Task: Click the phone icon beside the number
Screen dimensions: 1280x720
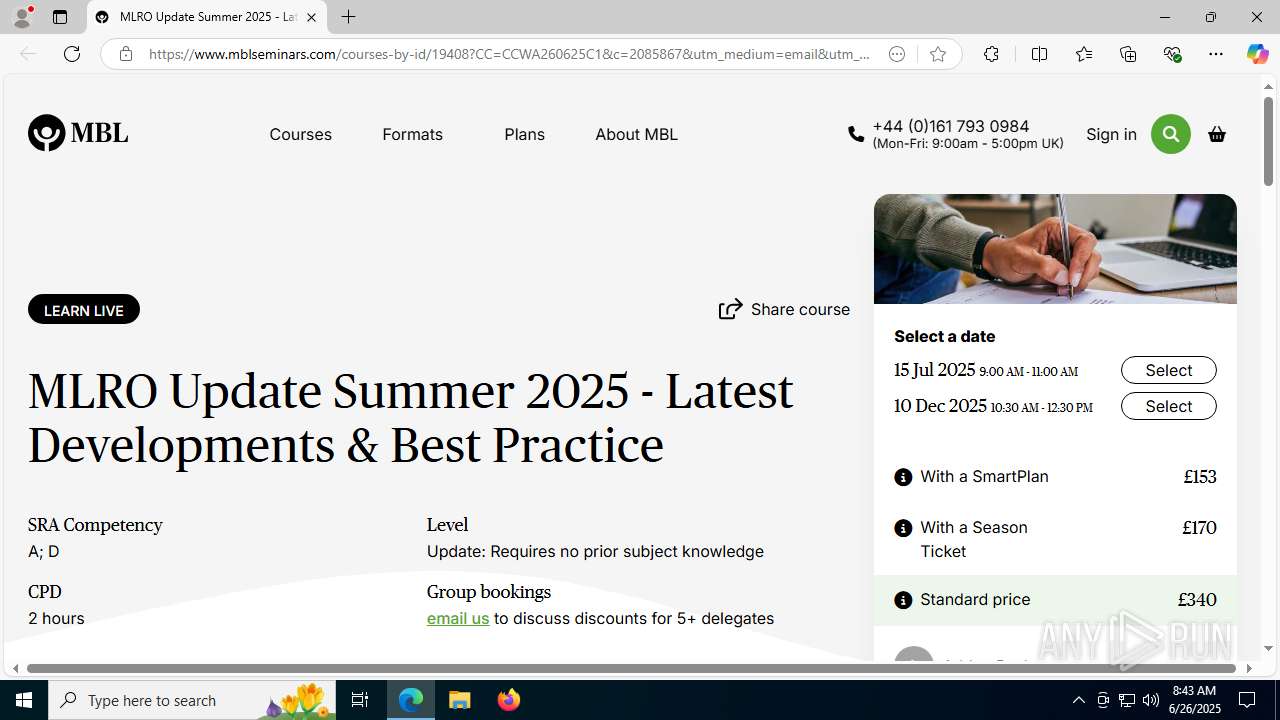Action: tap(856, 134)
